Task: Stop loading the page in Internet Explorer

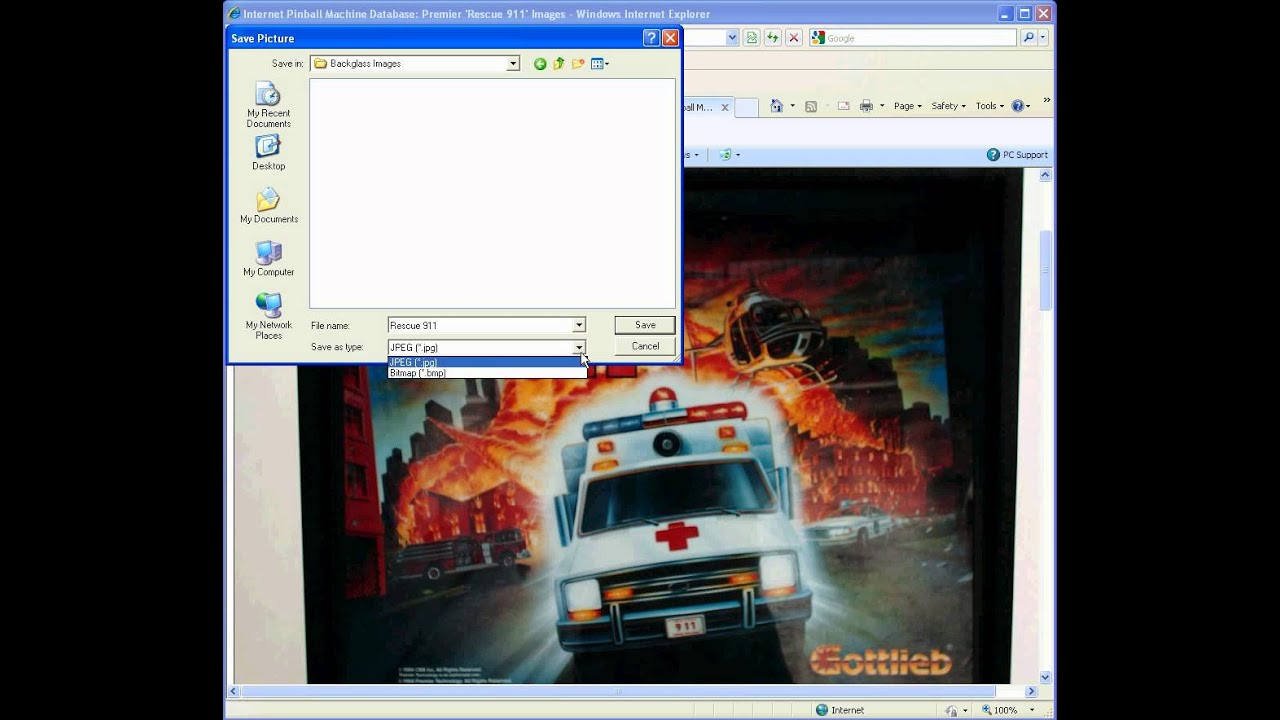Action: [x=794, y=38]
